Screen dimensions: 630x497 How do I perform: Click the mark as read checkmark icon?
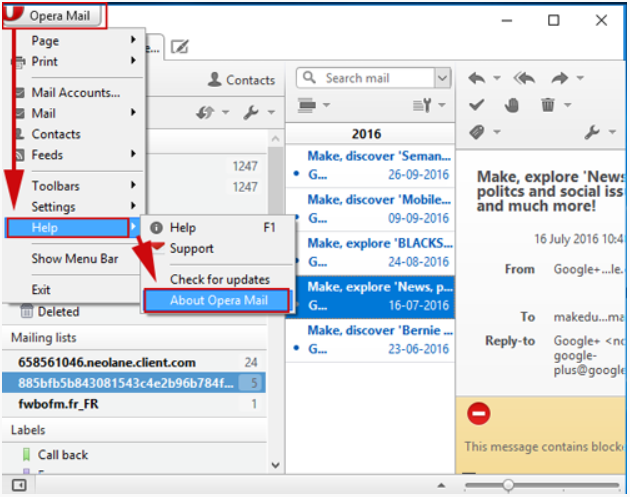pos(477,105)
